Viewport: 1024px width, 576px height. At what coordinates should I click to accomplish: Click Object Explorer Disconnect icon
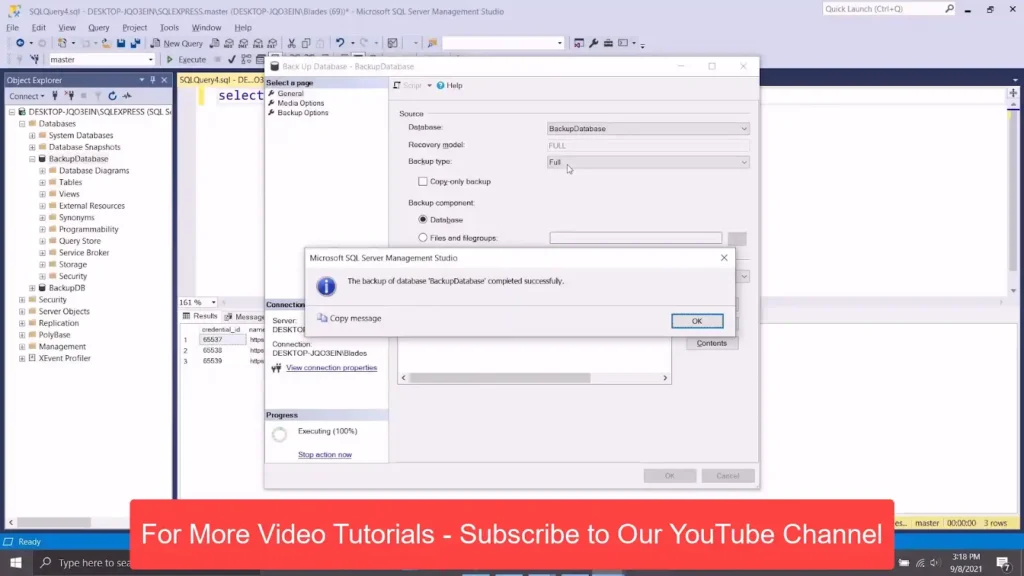[69, 96]
